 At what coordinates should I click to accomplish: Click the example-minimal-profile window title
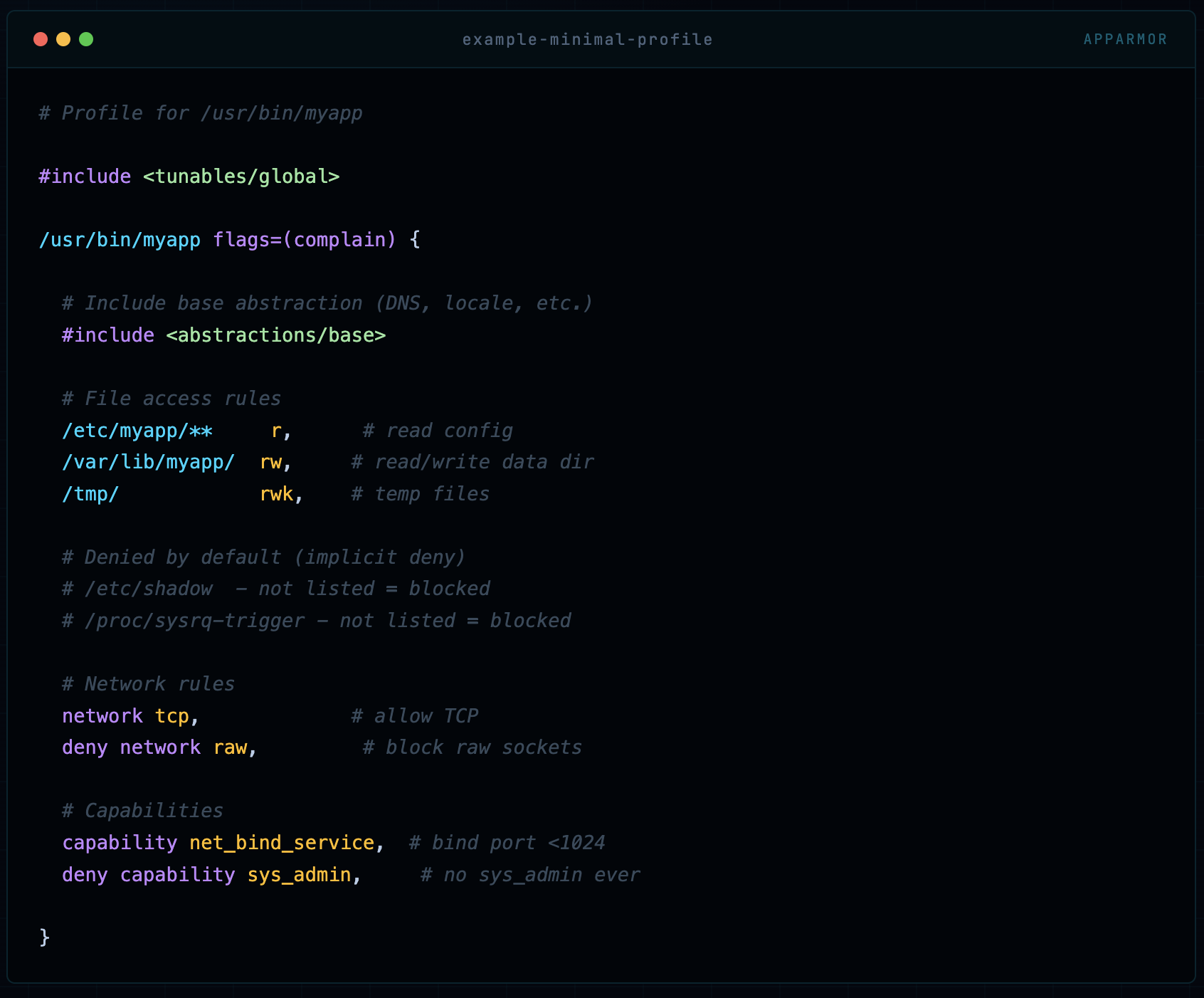click(587, 40)
